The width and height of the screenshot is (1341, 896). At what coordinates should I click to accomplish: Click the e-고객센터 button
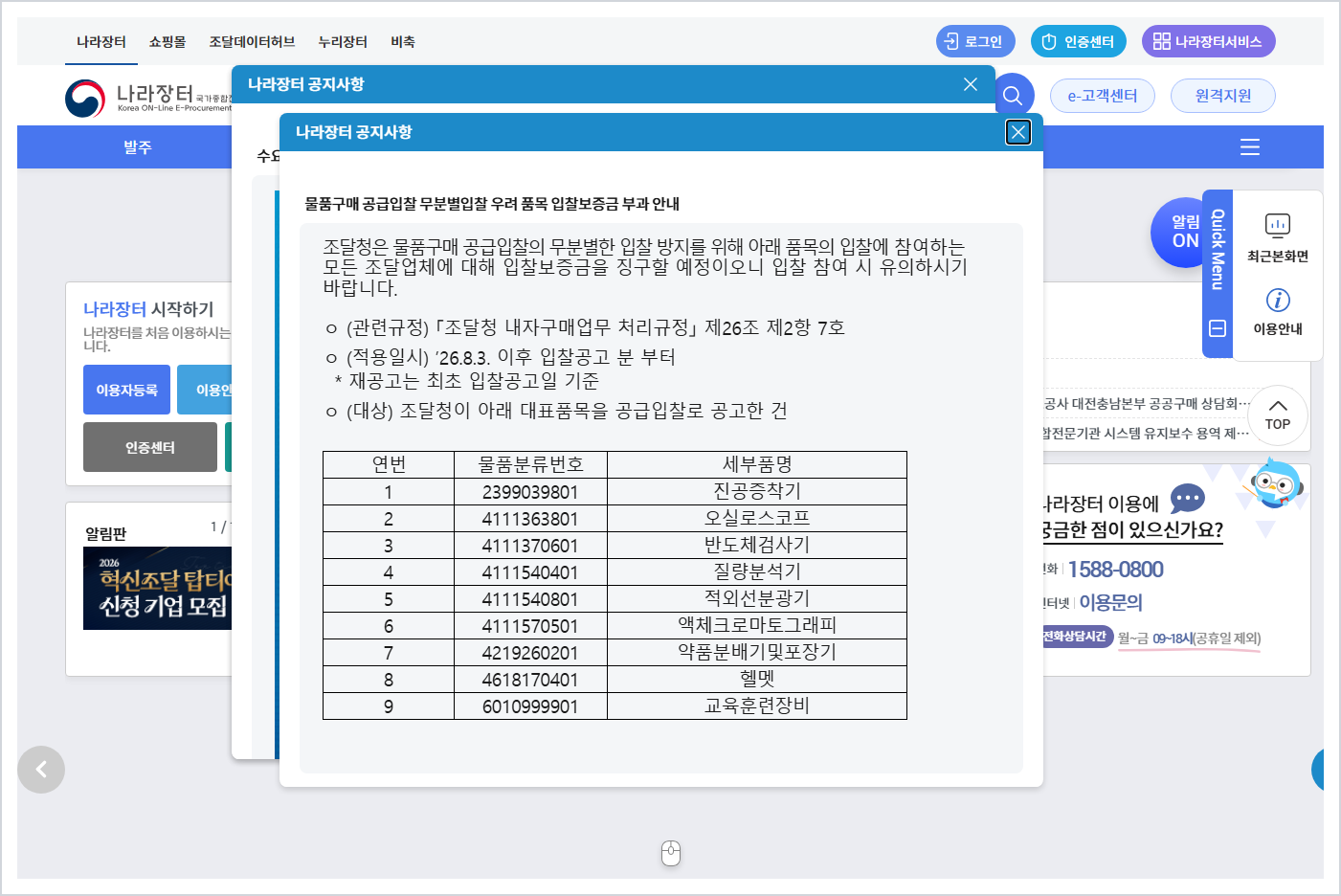[1103, 96]
